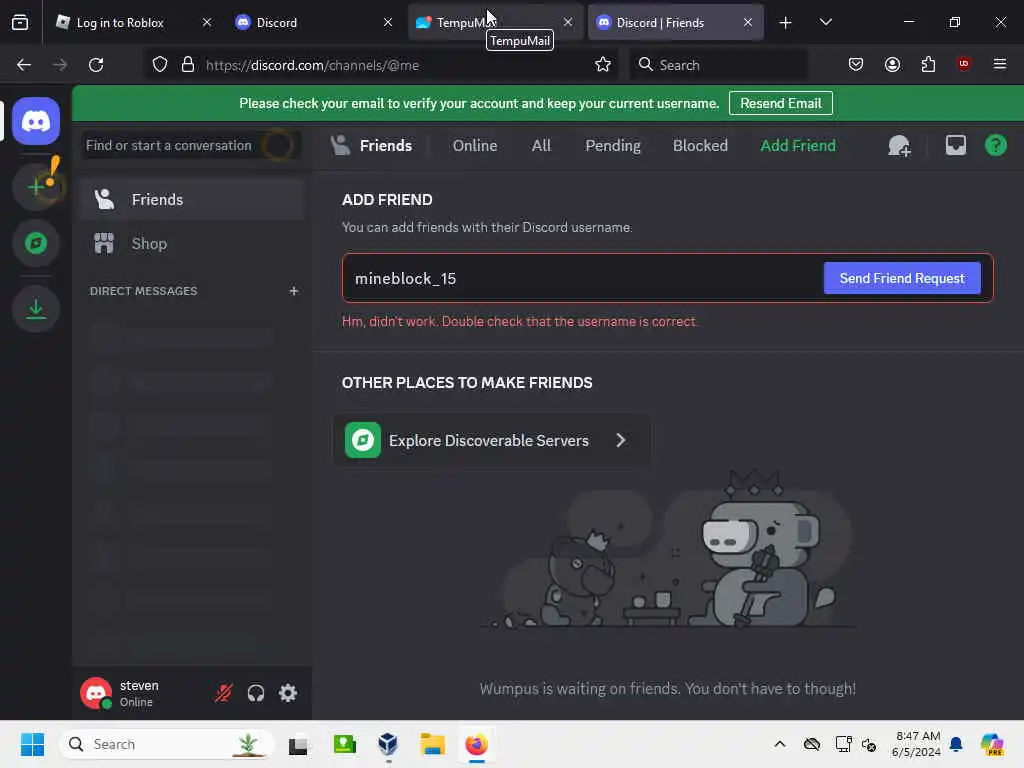The width and height of the screenshot is (1024, 768).
Task: Open Explore Discoverable Servers compass in server sidebar
Action: coord(36,244)
